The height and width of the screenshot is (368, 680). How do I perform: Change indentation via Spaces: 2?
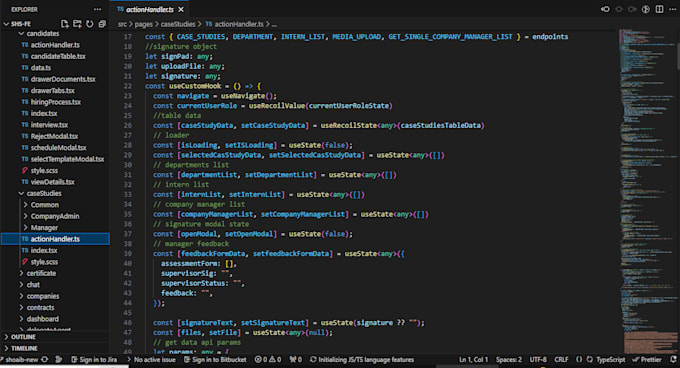pyautogui.click(x=509, y=359)
